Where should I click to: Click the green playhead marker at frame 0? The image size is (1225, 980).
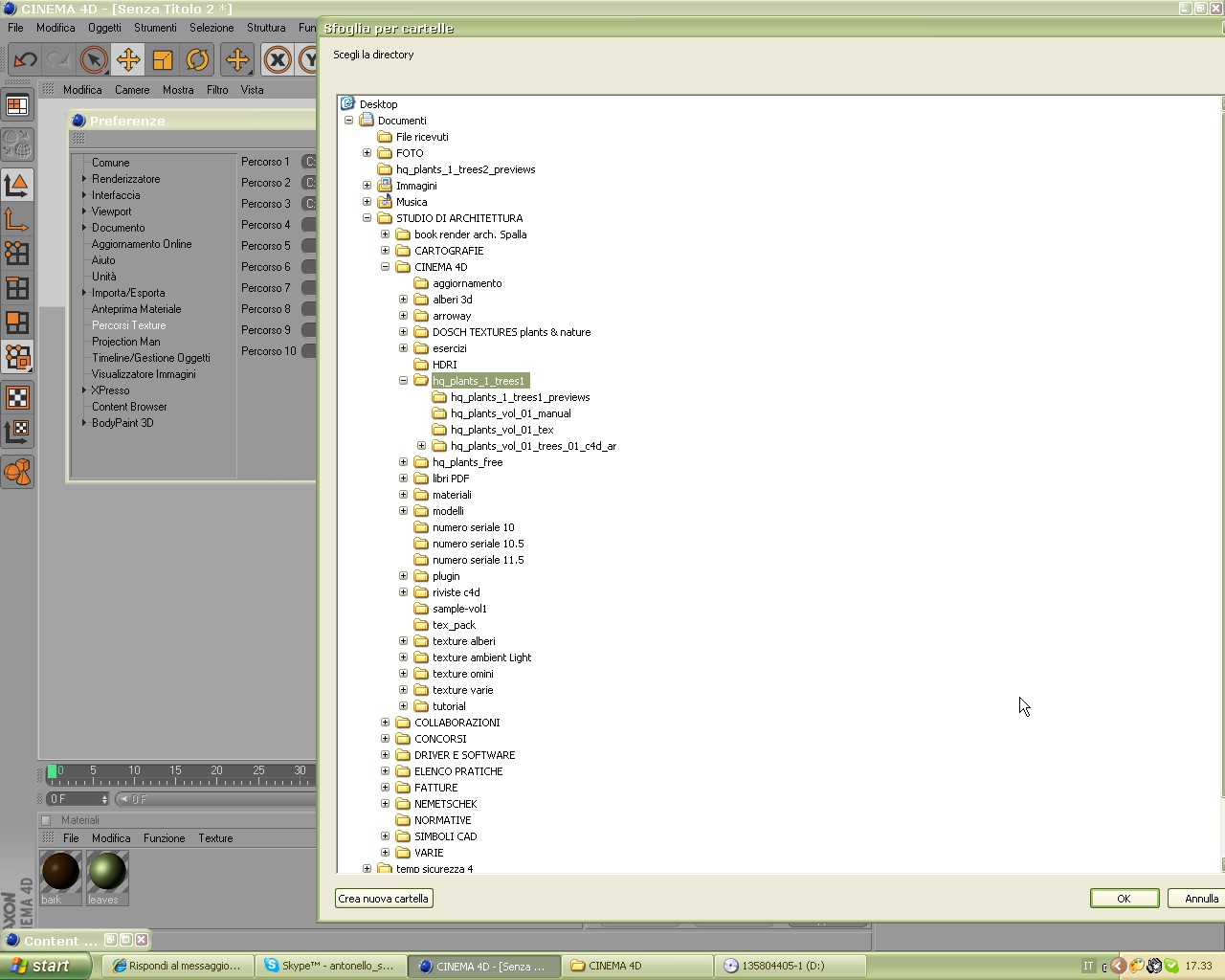[x=52, y=771]
